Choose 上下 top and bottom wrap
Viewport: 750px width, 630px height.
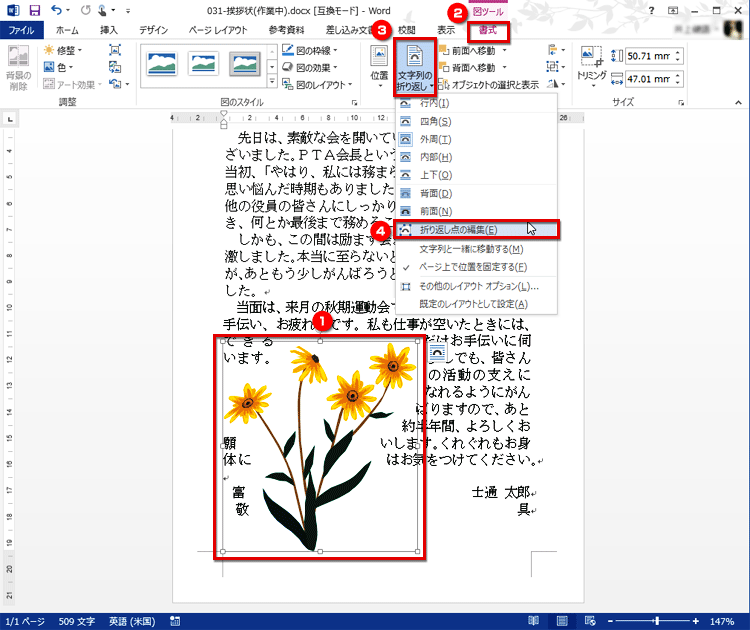[476, 175]
